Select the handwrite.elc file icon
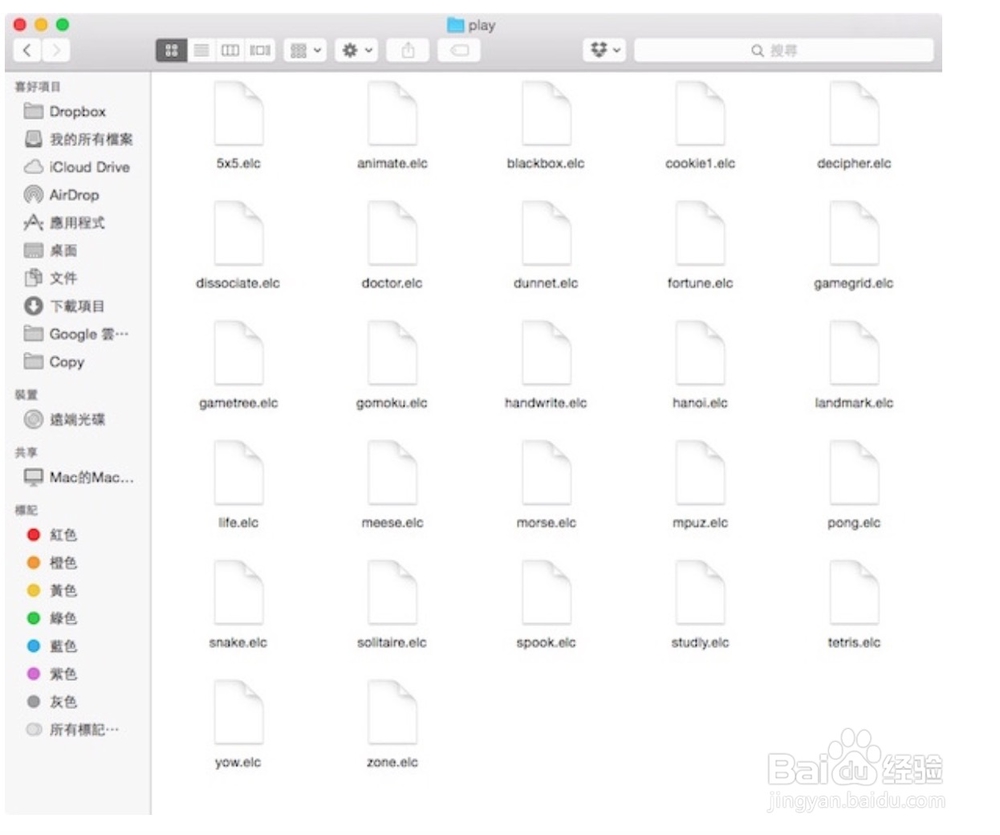Screen dimensions: 1000x835 tap(546, 353)
